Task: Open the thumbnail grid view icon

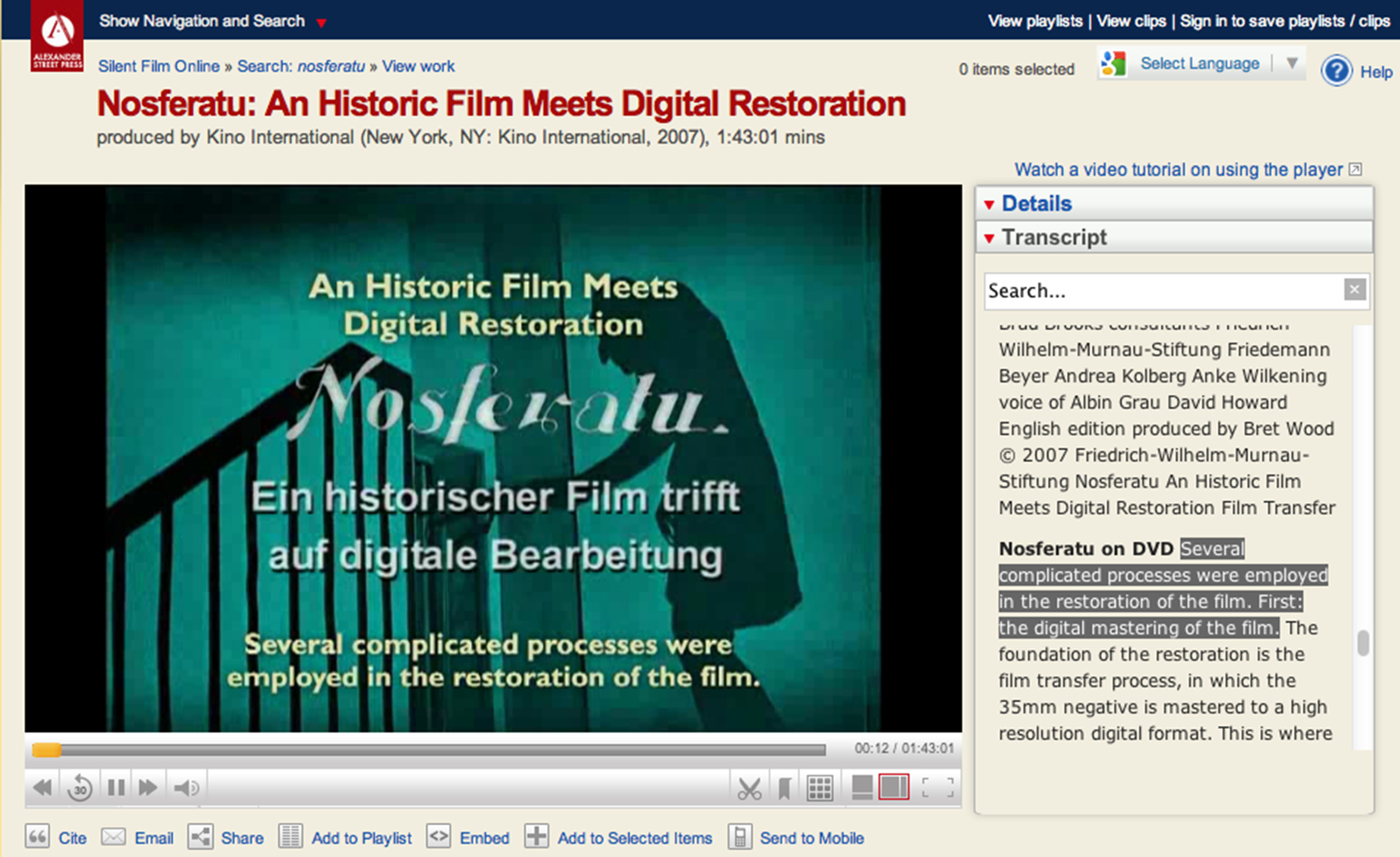Action: (820, 788)
